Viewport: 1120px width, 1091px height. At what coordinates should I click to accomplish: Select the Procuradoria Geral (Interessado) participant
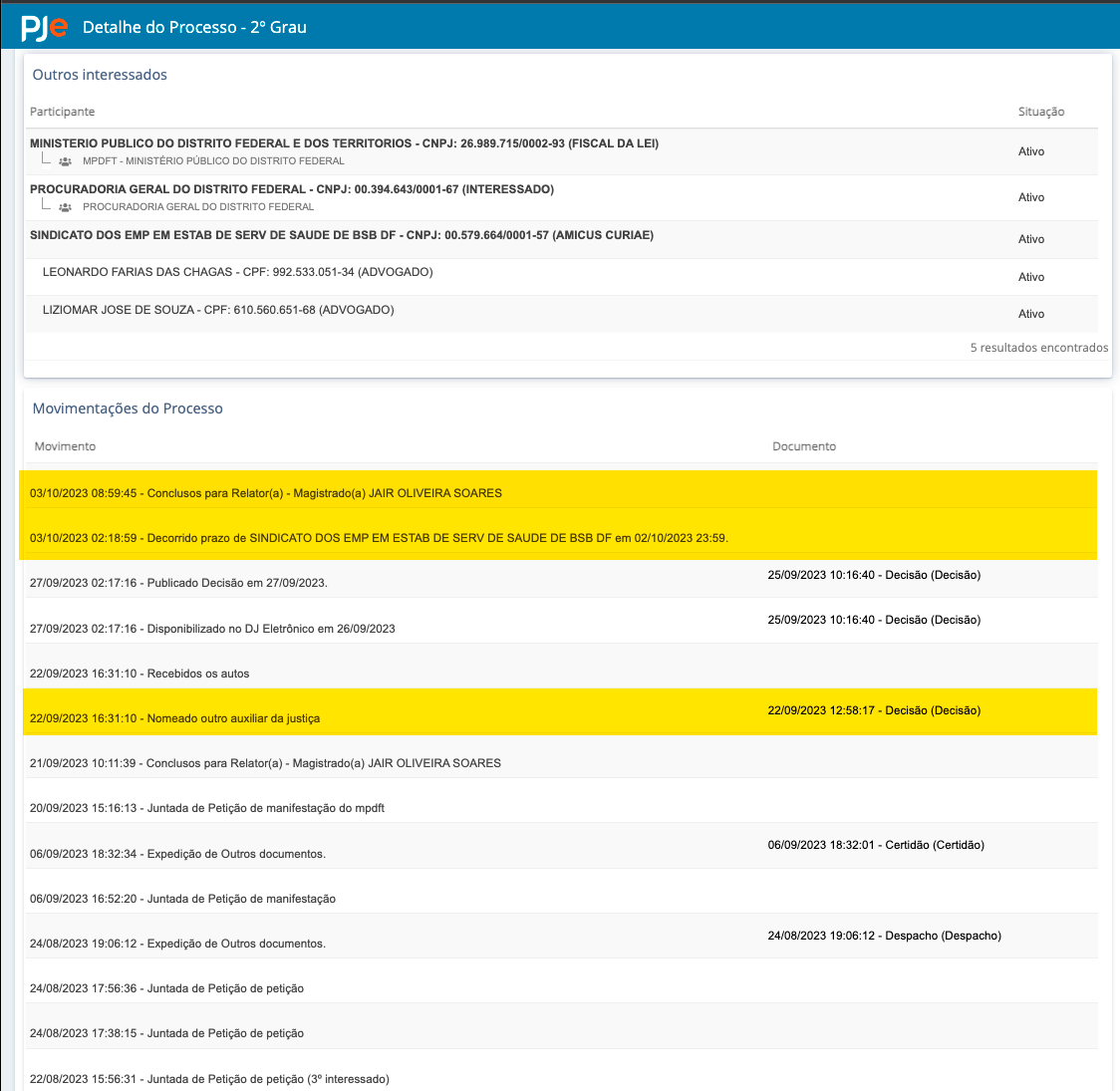click(291, 189)
